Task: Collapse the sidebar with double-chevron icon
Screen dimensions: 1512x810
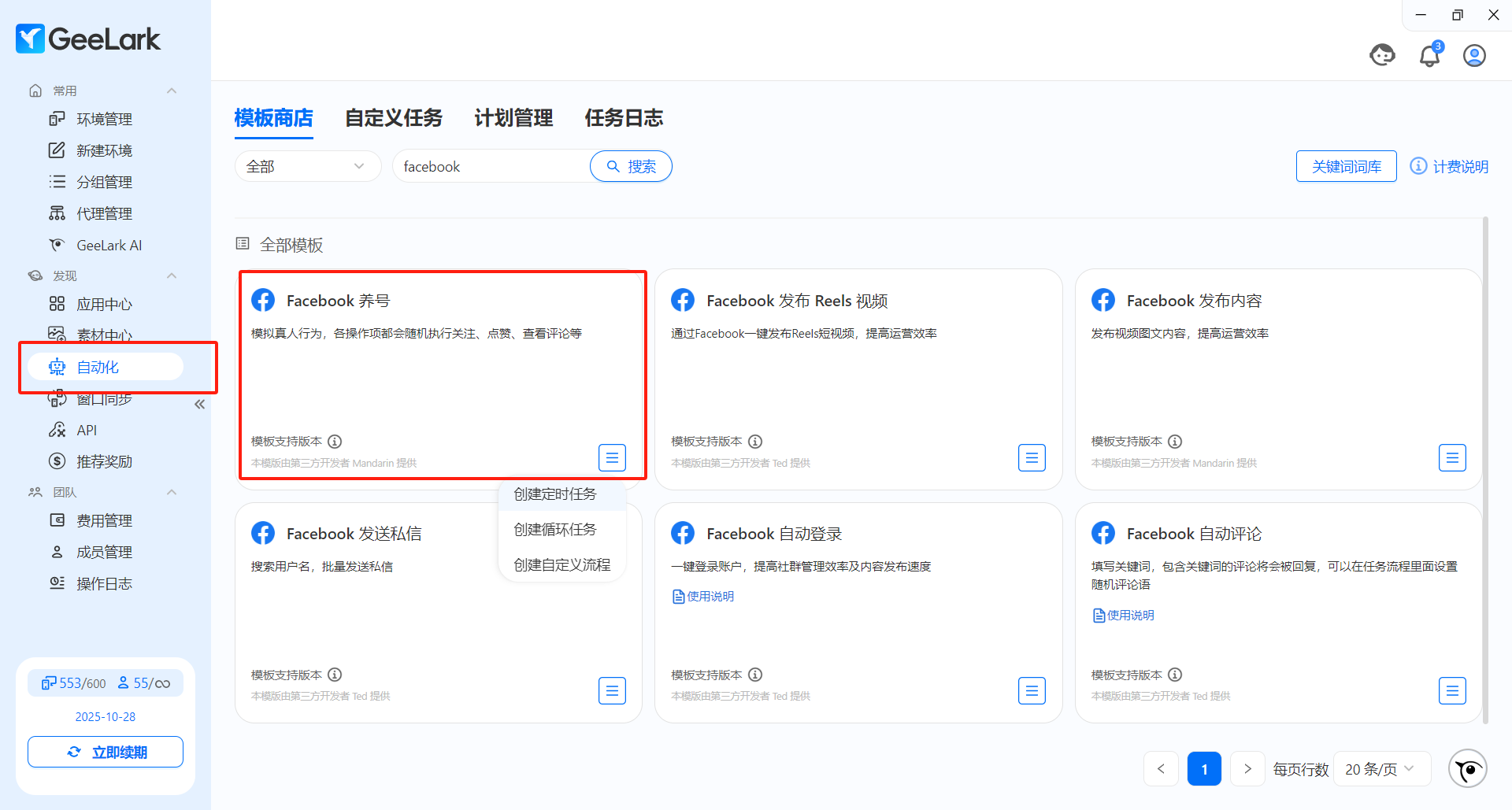Action: click(x=199, y=405)
